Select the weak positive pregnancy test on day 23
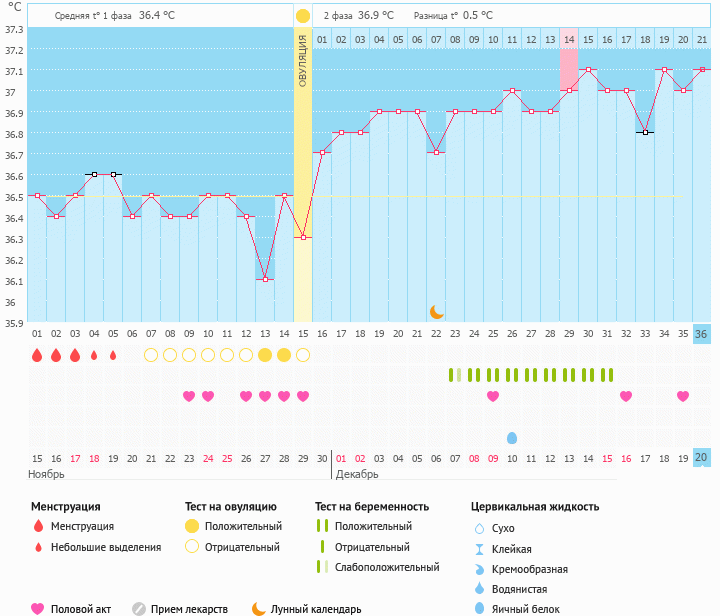 pos(455,375)
